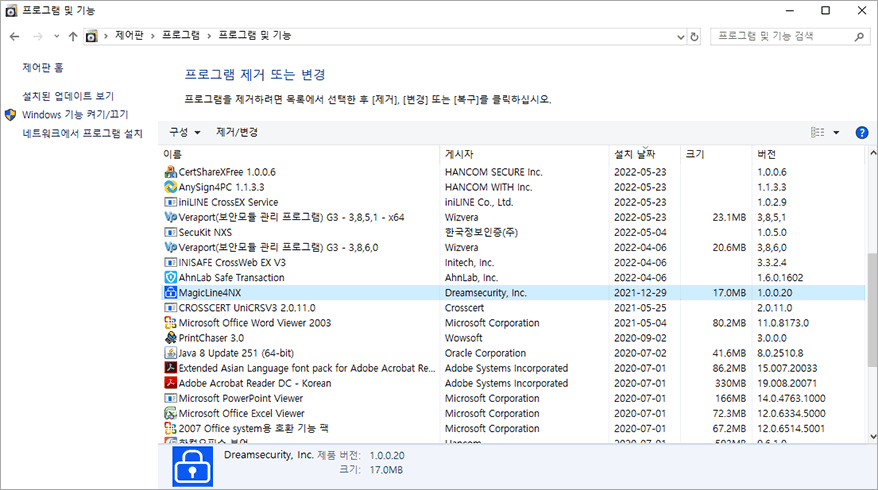Open 네트워크에서 프로그램 설치 link
Image resolution: width=878 pixels, height=490 pixels.
coord(82,133)
